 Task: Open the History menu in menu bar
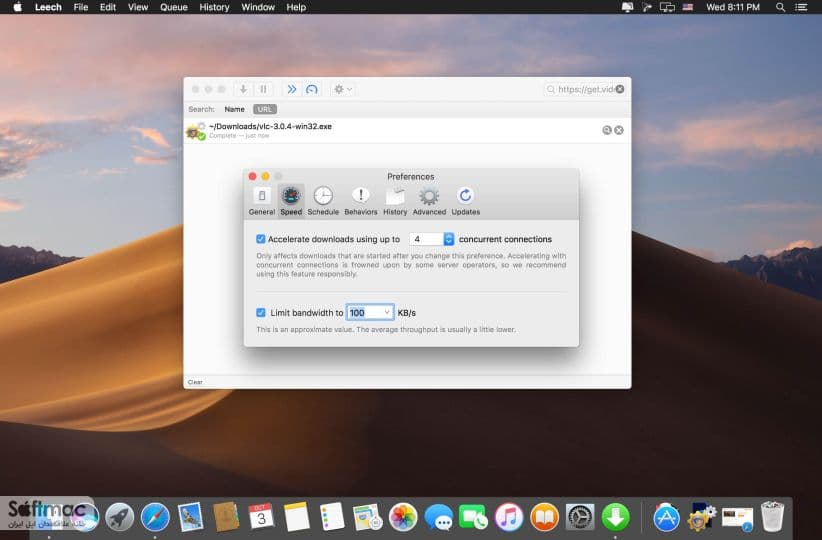214,7
